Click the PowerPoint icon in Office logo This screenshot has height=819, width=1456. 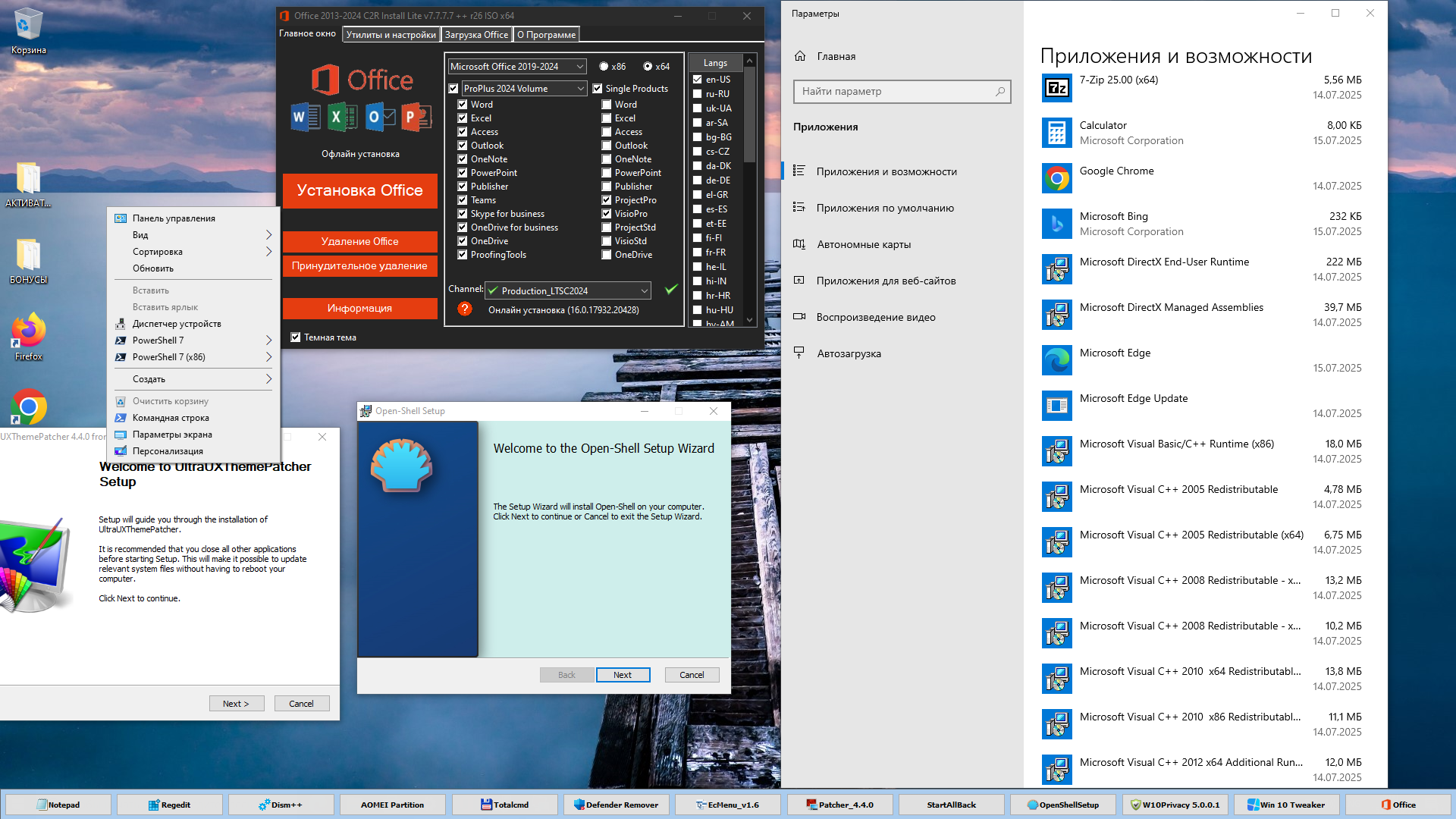(416, 117)
